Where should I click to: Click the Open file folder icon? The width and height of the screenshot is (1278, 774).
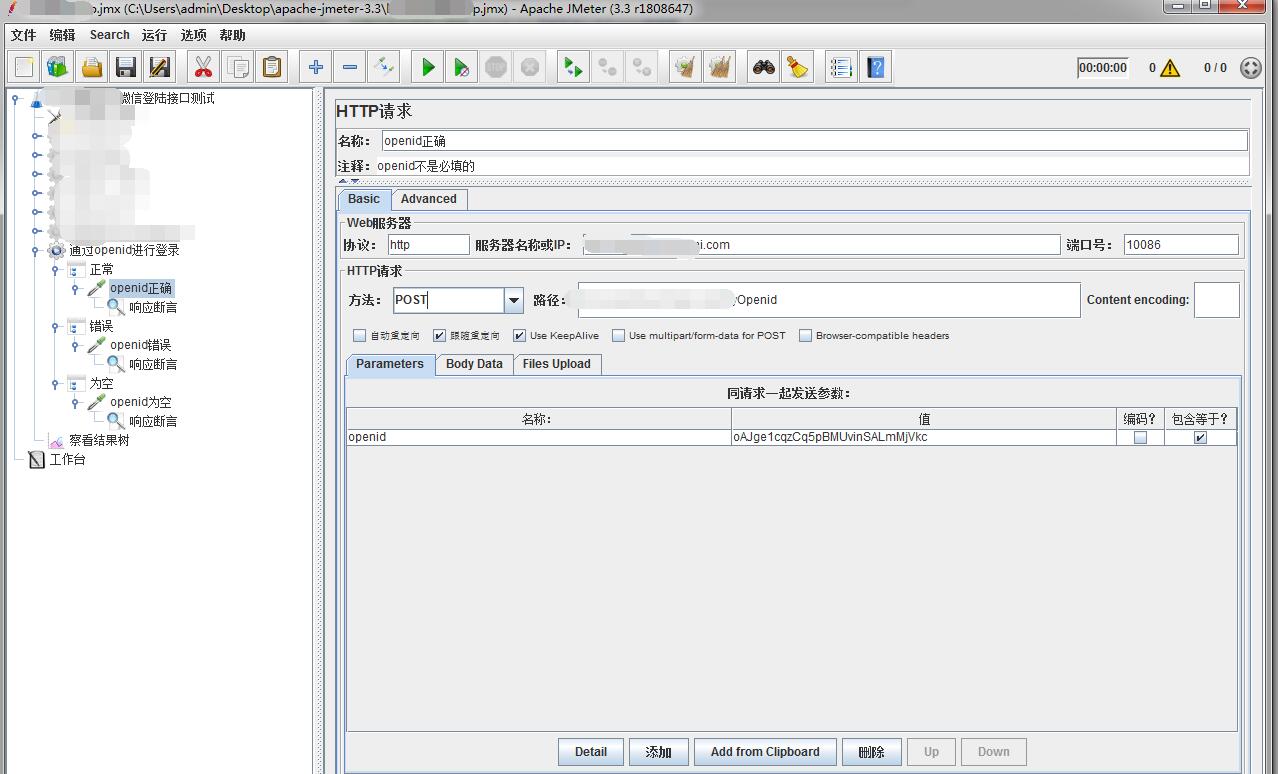pyautogui.click(x=92, y=67)
